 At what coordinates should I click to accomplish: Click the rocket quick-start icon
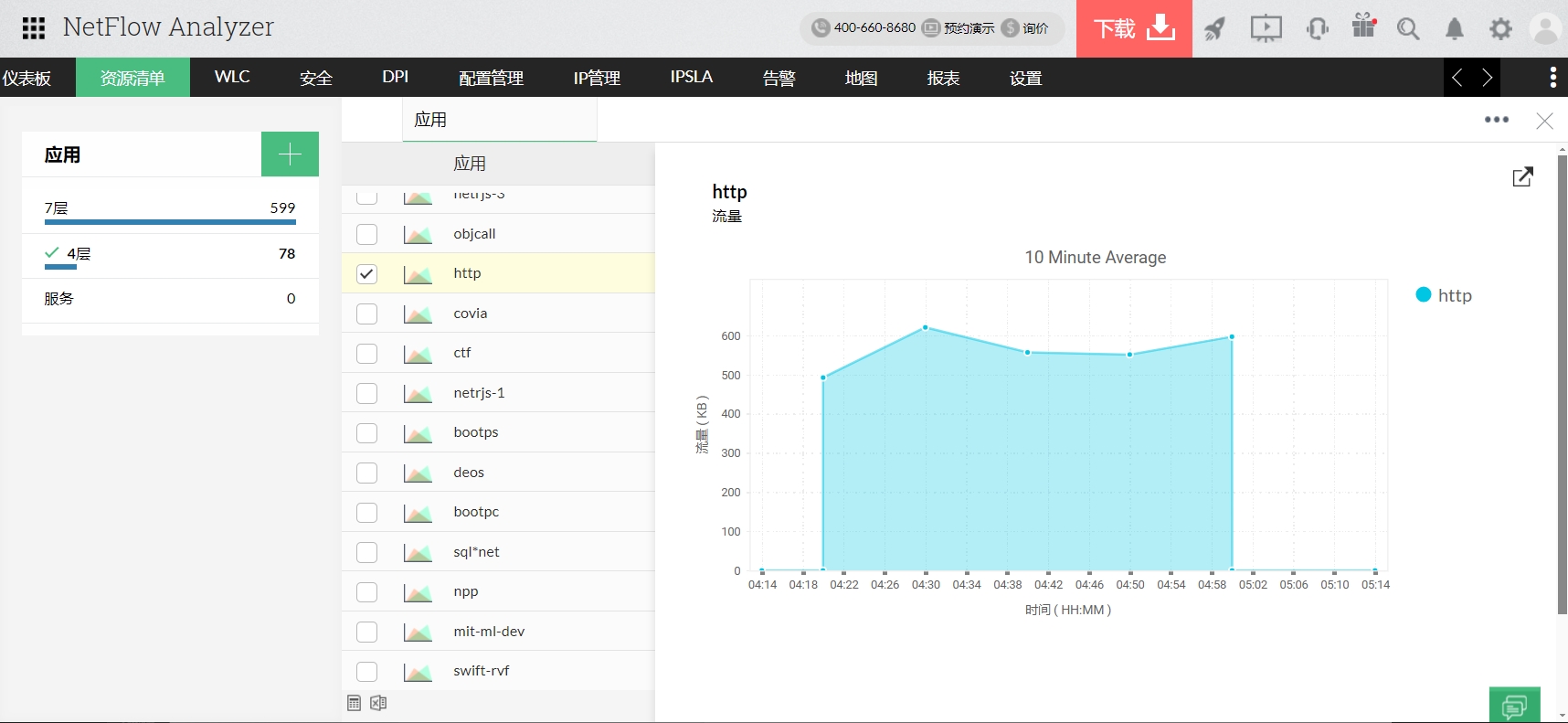[1214, 29]
